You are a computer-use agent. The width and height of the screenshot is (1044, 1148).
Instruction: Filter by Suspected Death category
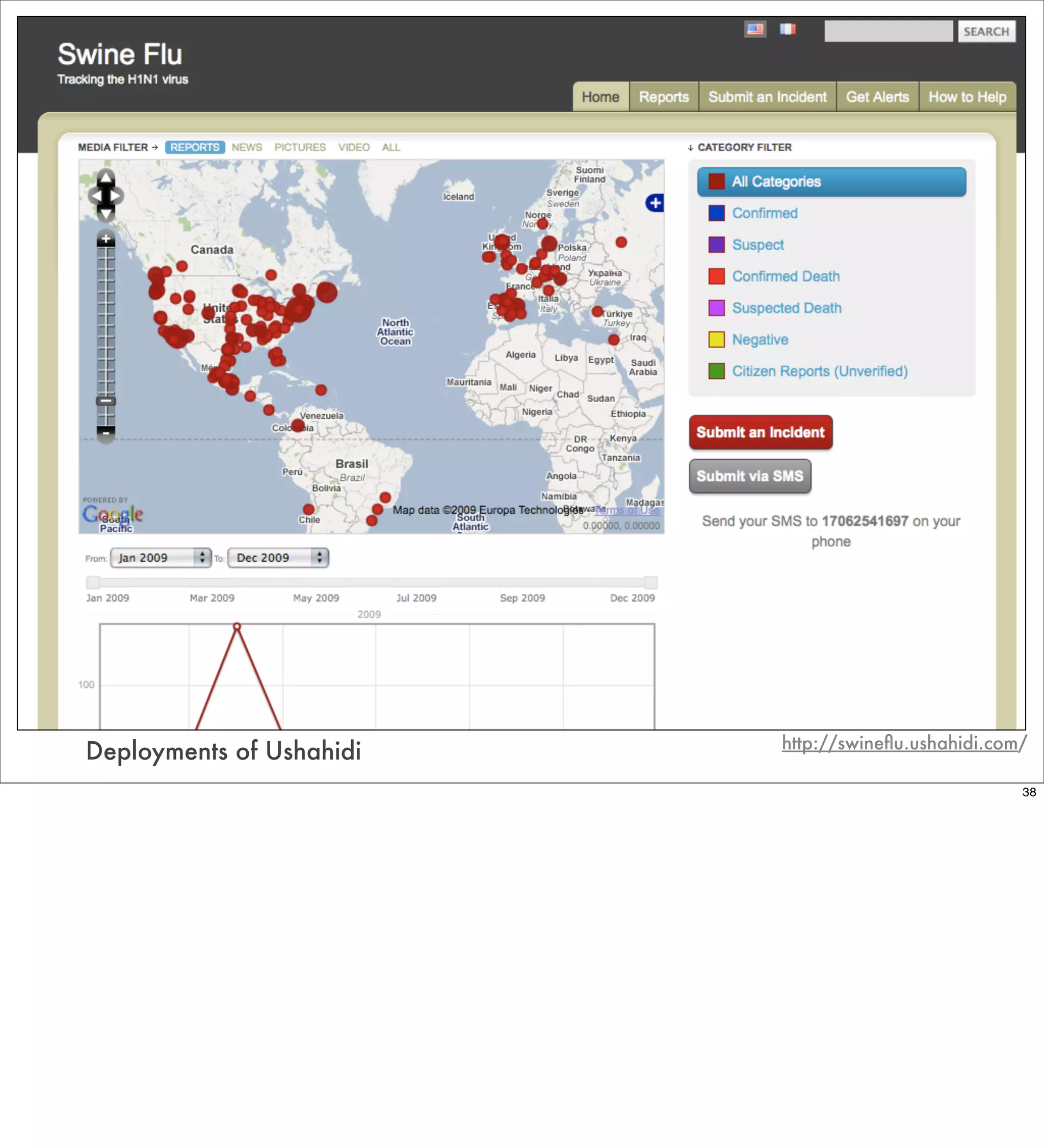pyautogui.click(x=786, y=307)
